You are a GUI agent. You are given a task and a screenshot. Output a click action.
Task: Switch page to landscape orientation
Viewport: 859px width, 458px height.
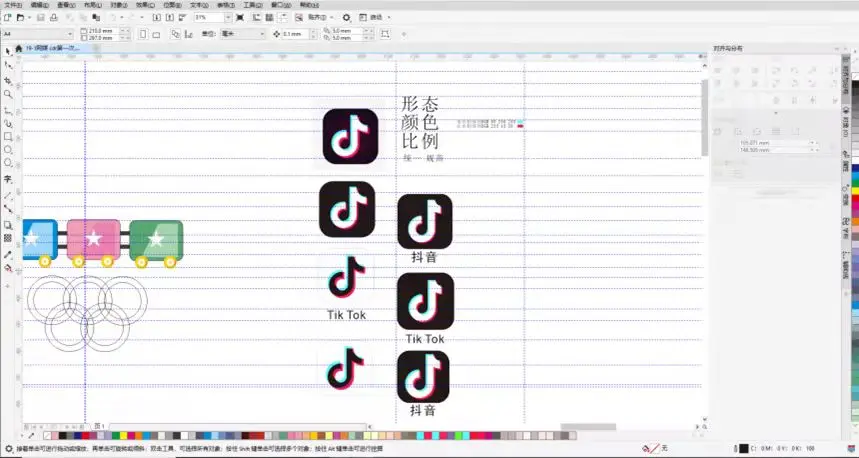[156, 34]
